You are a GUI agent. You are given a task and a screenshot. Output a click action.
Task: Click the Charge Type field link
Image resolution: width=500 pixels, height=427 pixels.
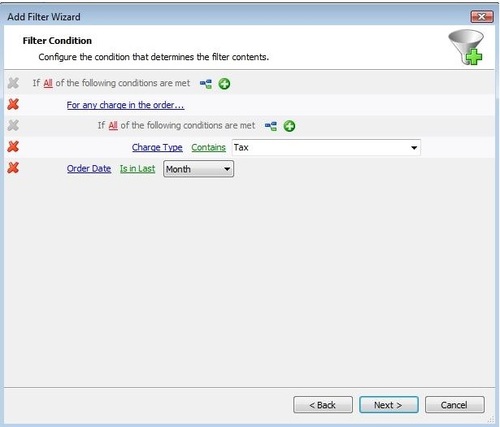coord(157,147)
